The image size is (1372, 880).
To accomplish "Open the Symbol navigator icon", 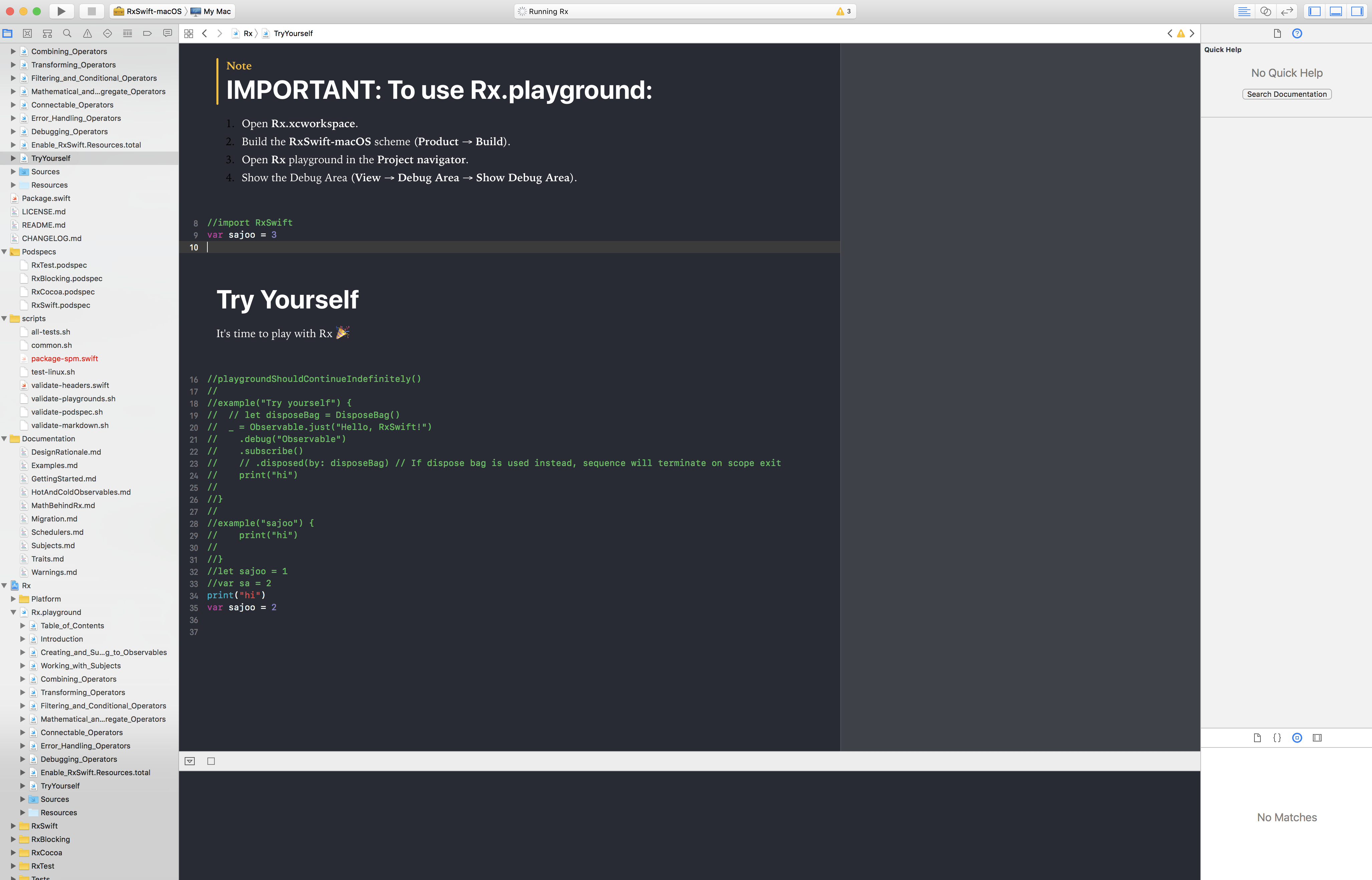I will 47,33.
